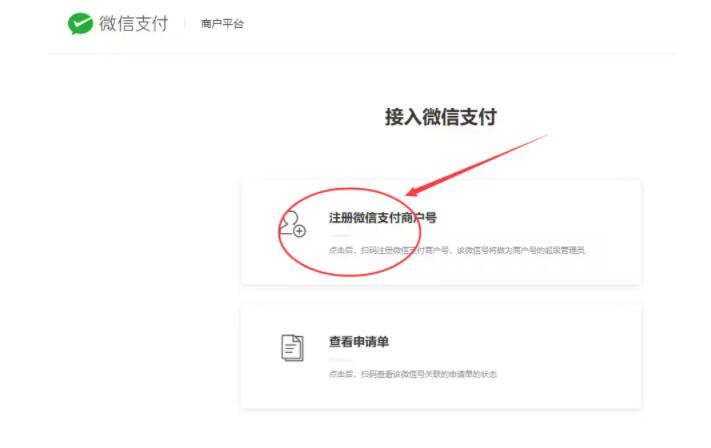The image size is (711, 448).
Task: Click the 微信支付 brand text in header
Action: click(x=134, y=24)
